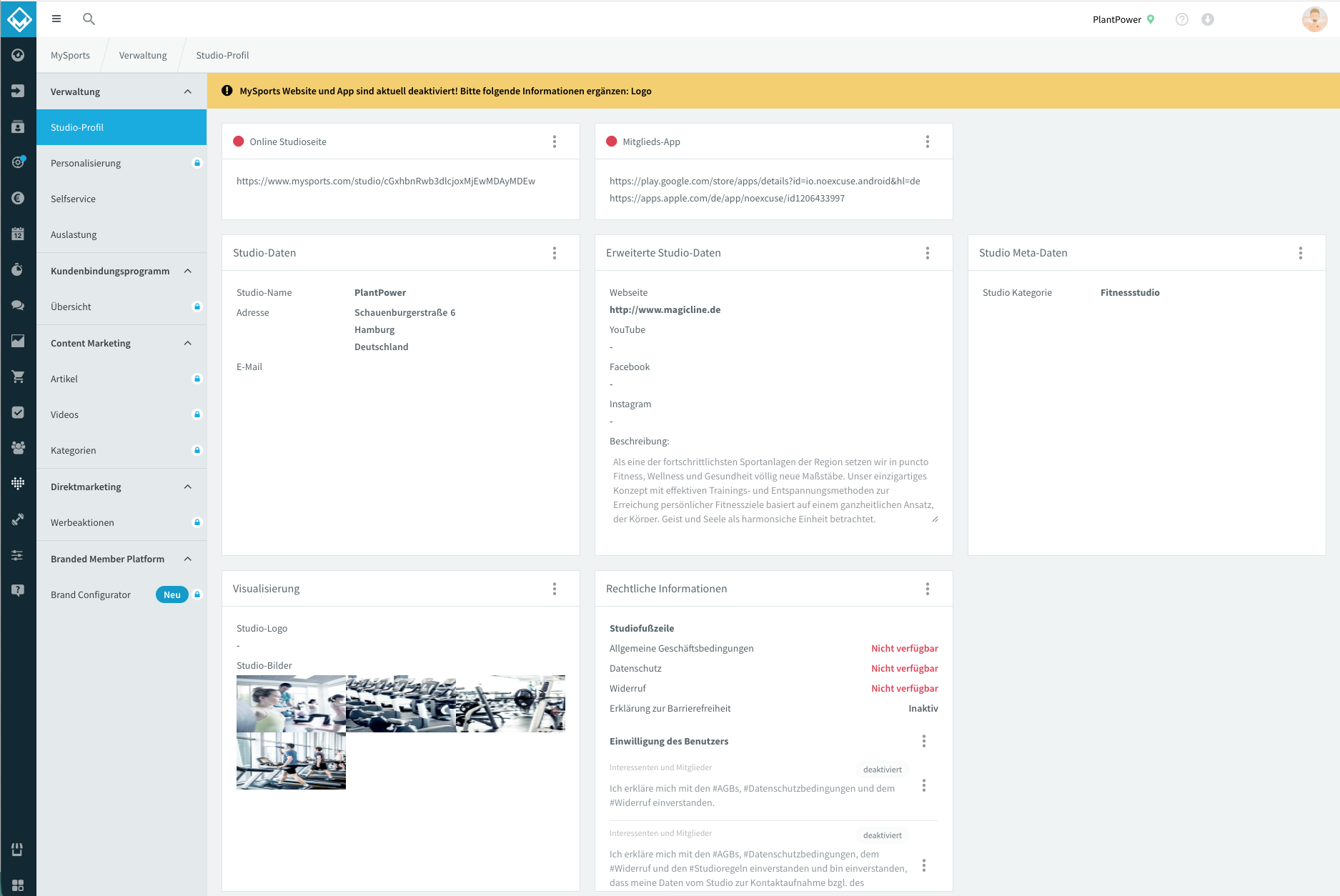Open Erweiterte Studio-Daten options menu
Viewport: 1340px width, 896px height.
[928, 253]
